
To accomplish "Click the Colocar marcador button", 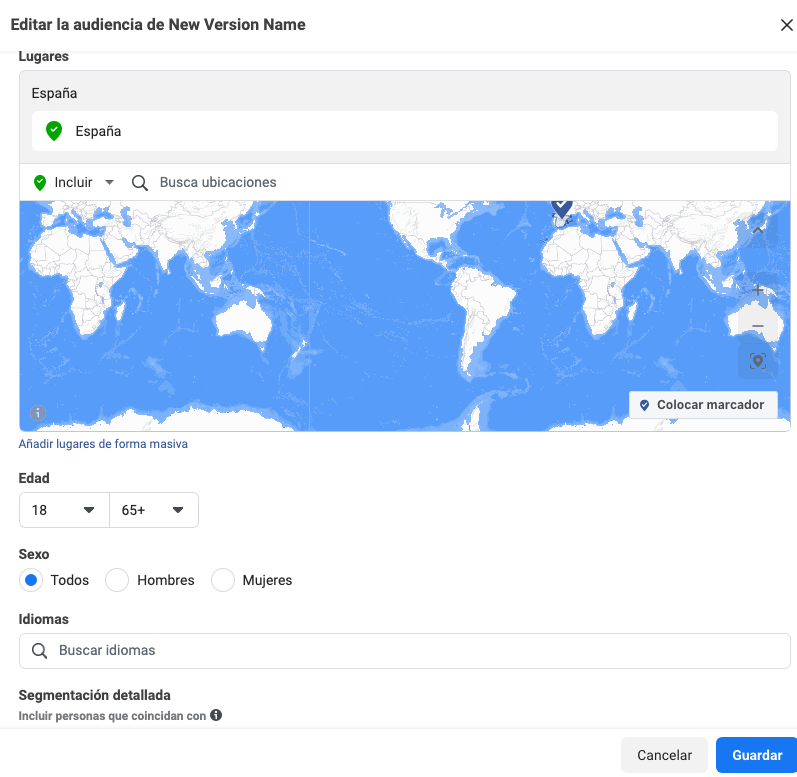I will pyautogui.click(x=703, y=405).
